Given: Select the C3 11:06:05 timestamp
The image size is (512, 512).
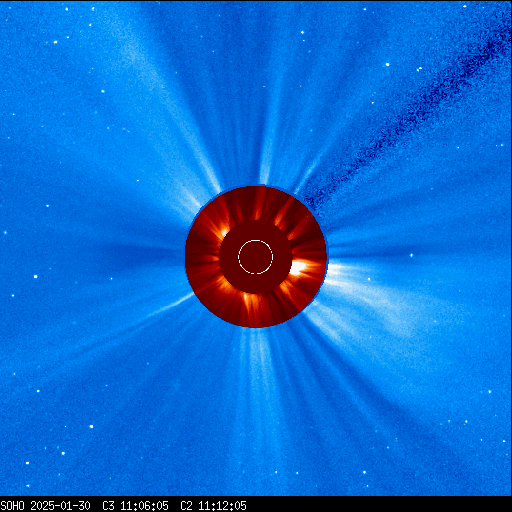Looking at the screenshot, I should tap(135, 506).
